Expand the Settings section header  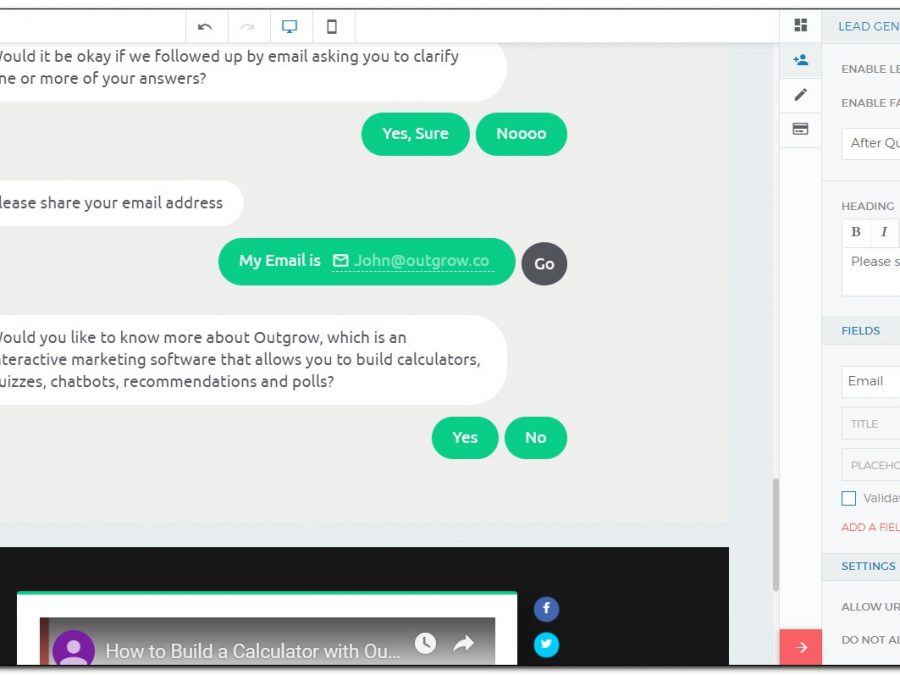[x=868, y=566]
